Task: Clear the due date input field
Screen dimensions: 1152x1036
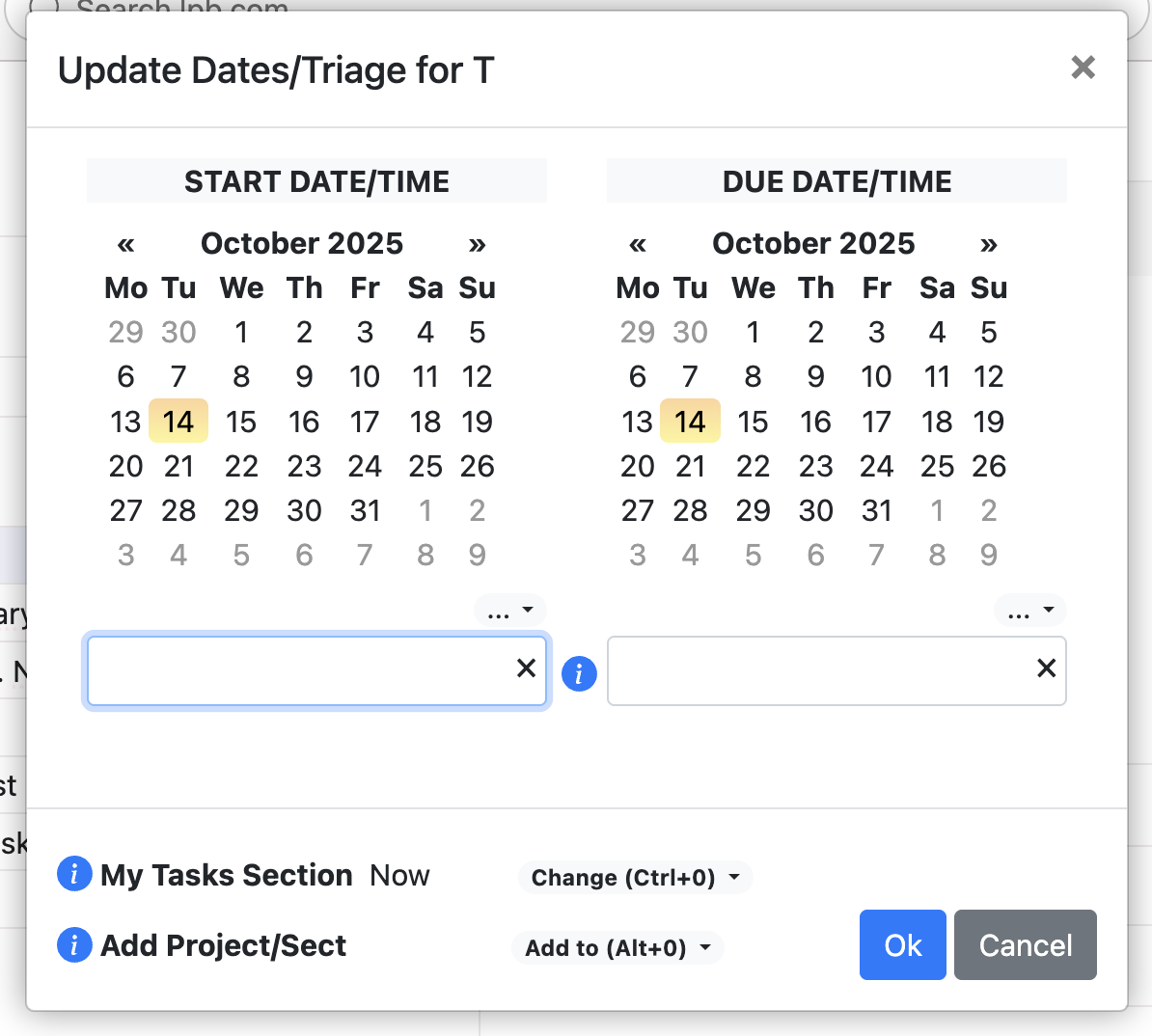Action: pos(1046,668)
